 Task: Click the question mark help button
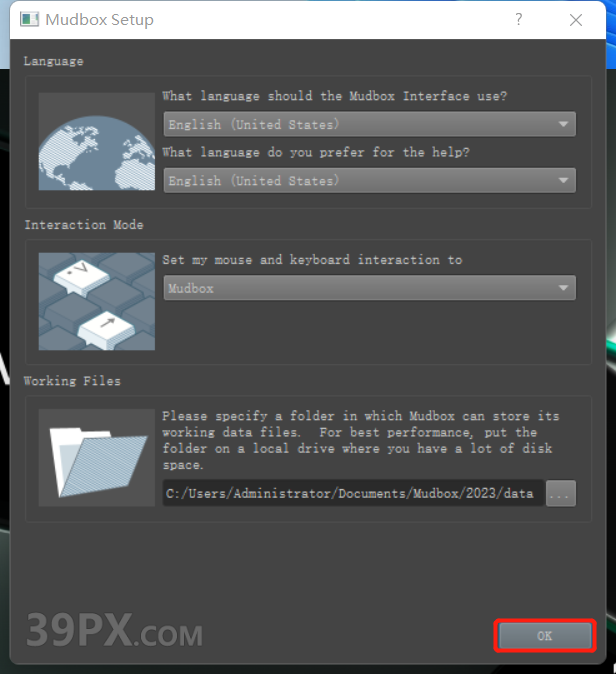click(519, 20)
